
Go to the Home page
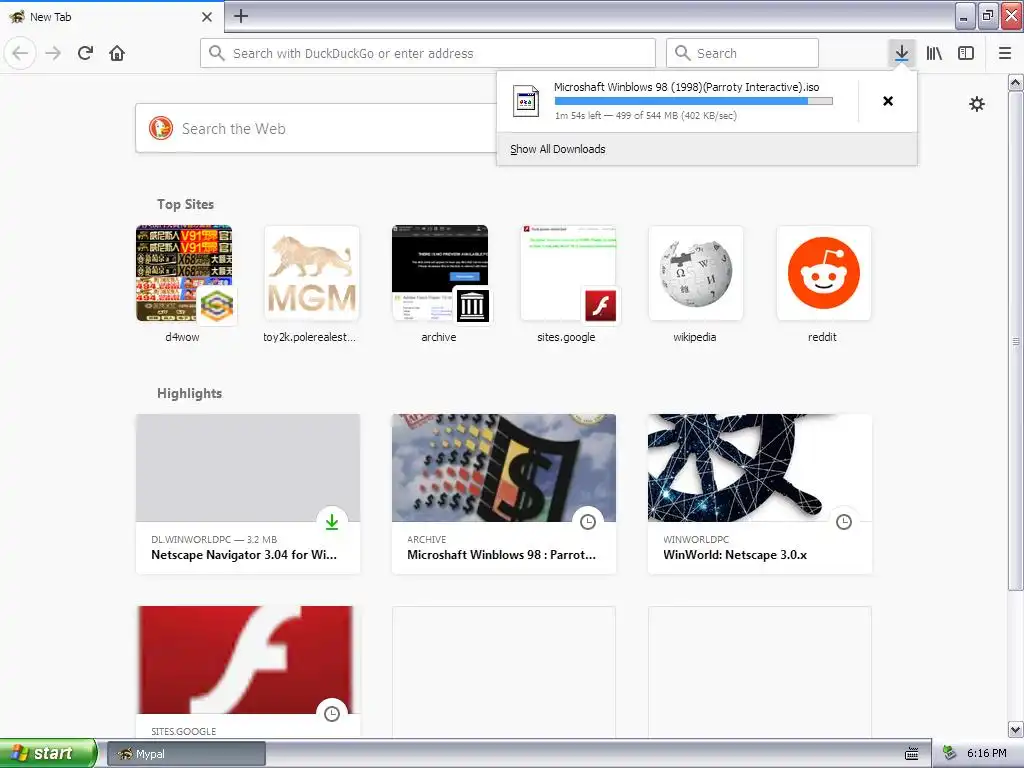(117, 53)
